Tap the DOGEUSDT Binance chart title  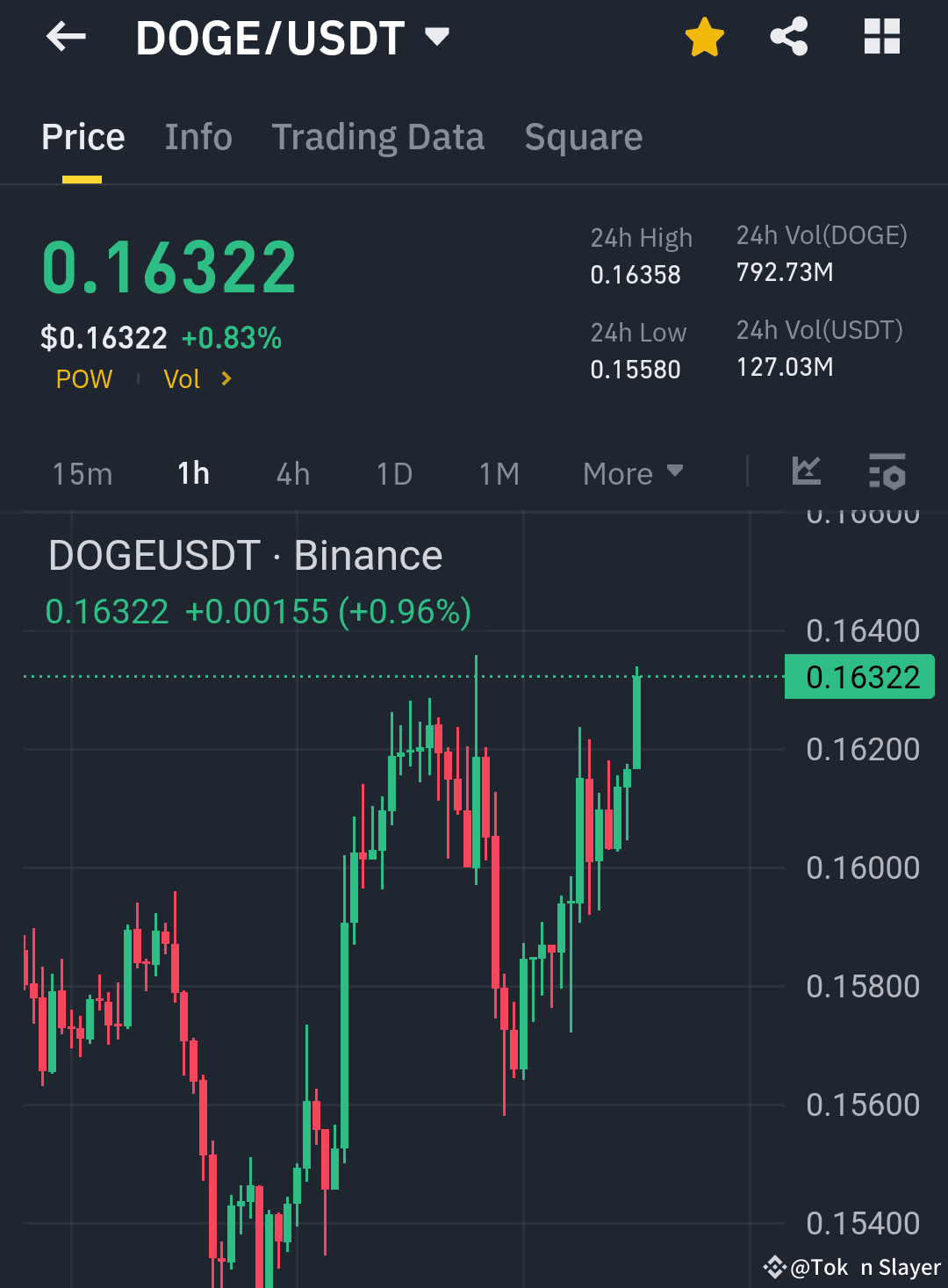[245, 555]
